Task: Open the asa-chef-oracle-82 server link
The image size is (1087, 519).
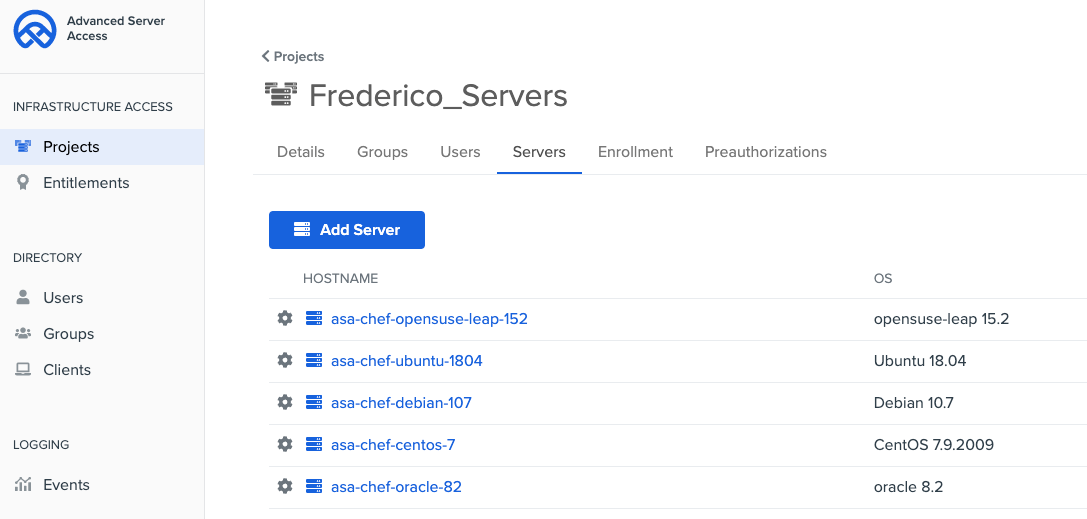Action: (396, 487)
